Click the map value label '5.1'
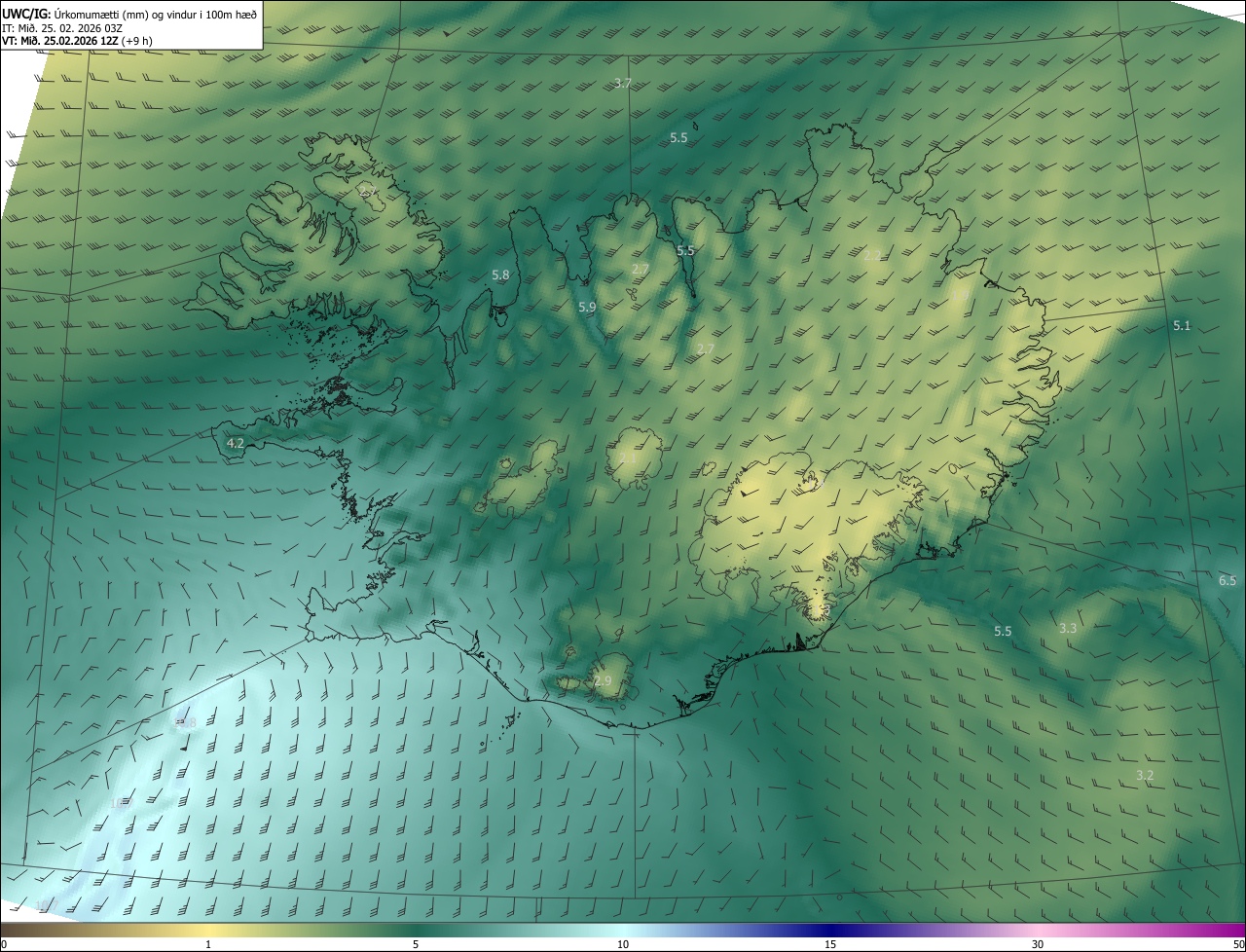The height and width of the screenshot is (952, 1246). pyautogui.click(x=1182, y=326)
